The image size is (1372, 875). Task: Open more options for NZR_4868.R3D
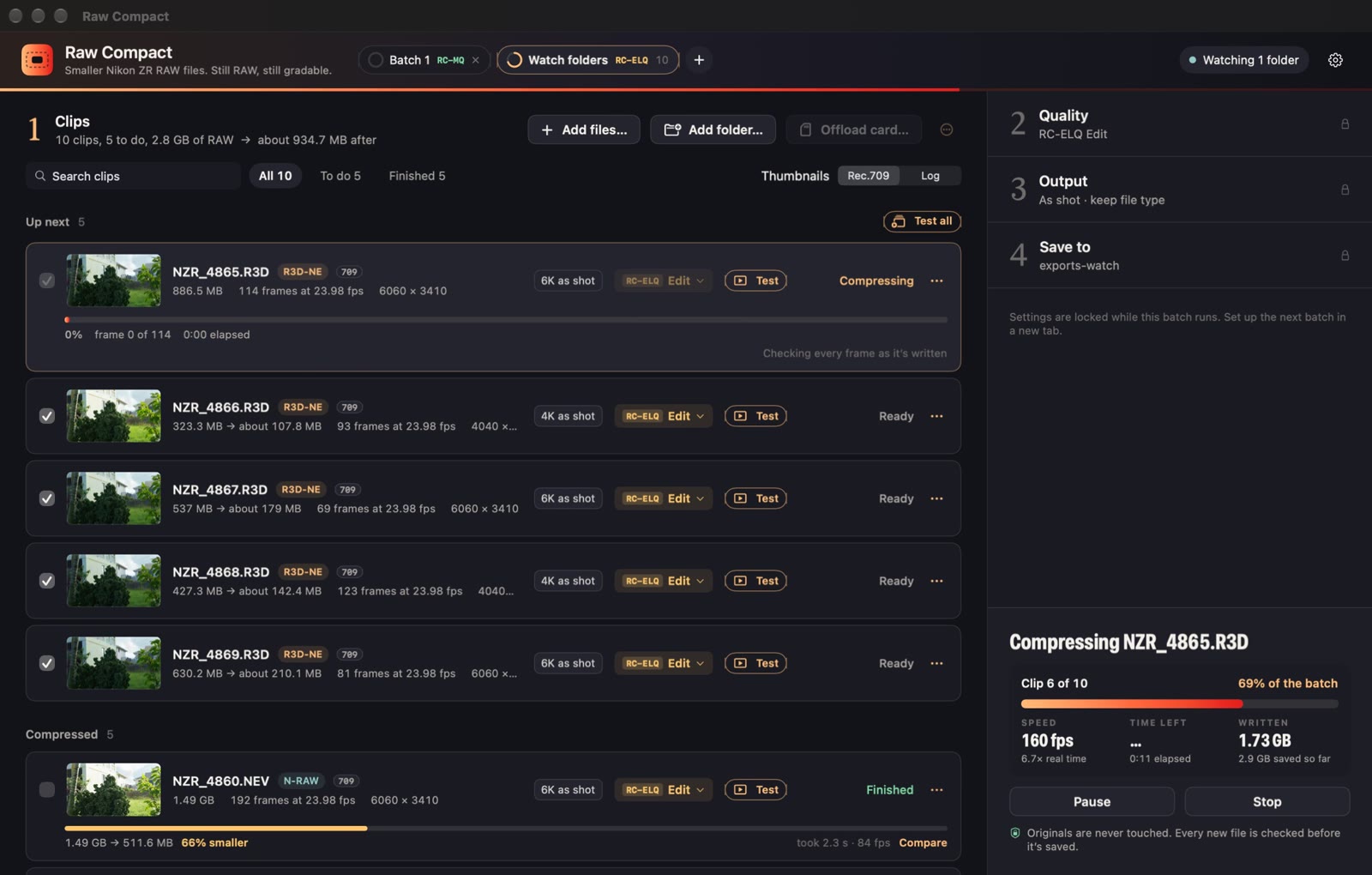click(x=936, y=581)
